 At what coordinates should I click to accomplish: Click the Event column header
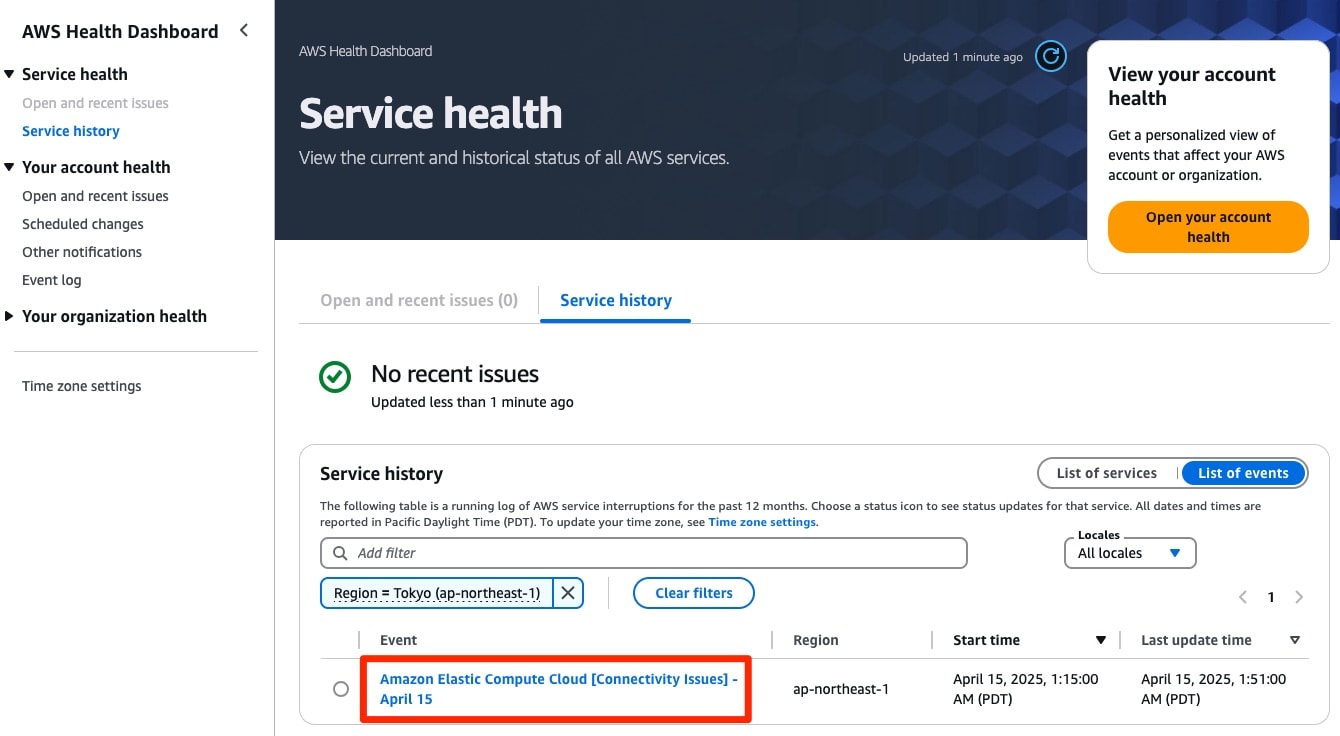tap(399, 640)
